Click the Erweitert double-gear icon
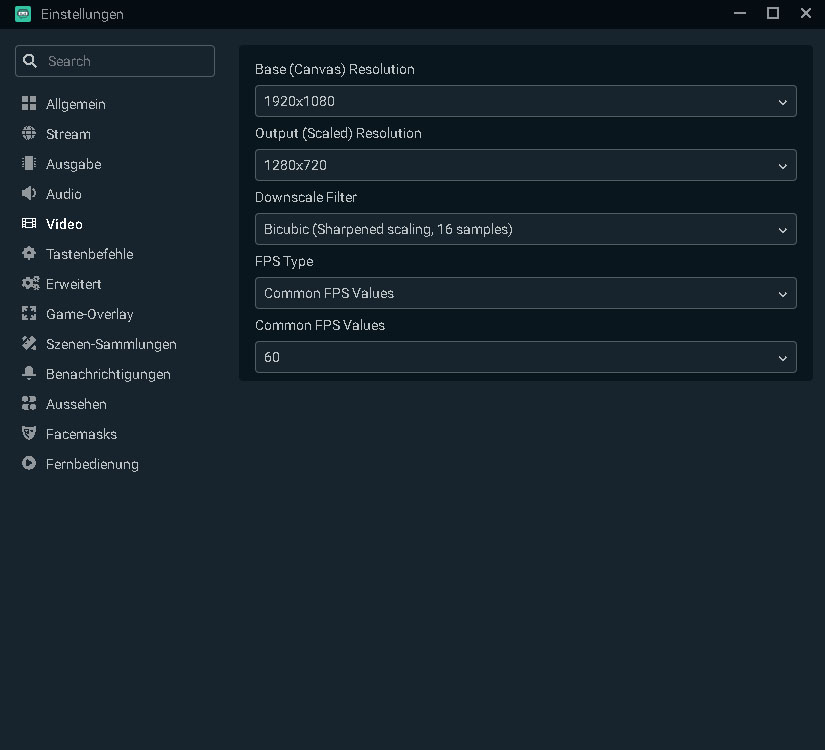Image resolution: width=825 pixels, height=750 pixels. tap(30, 284)
